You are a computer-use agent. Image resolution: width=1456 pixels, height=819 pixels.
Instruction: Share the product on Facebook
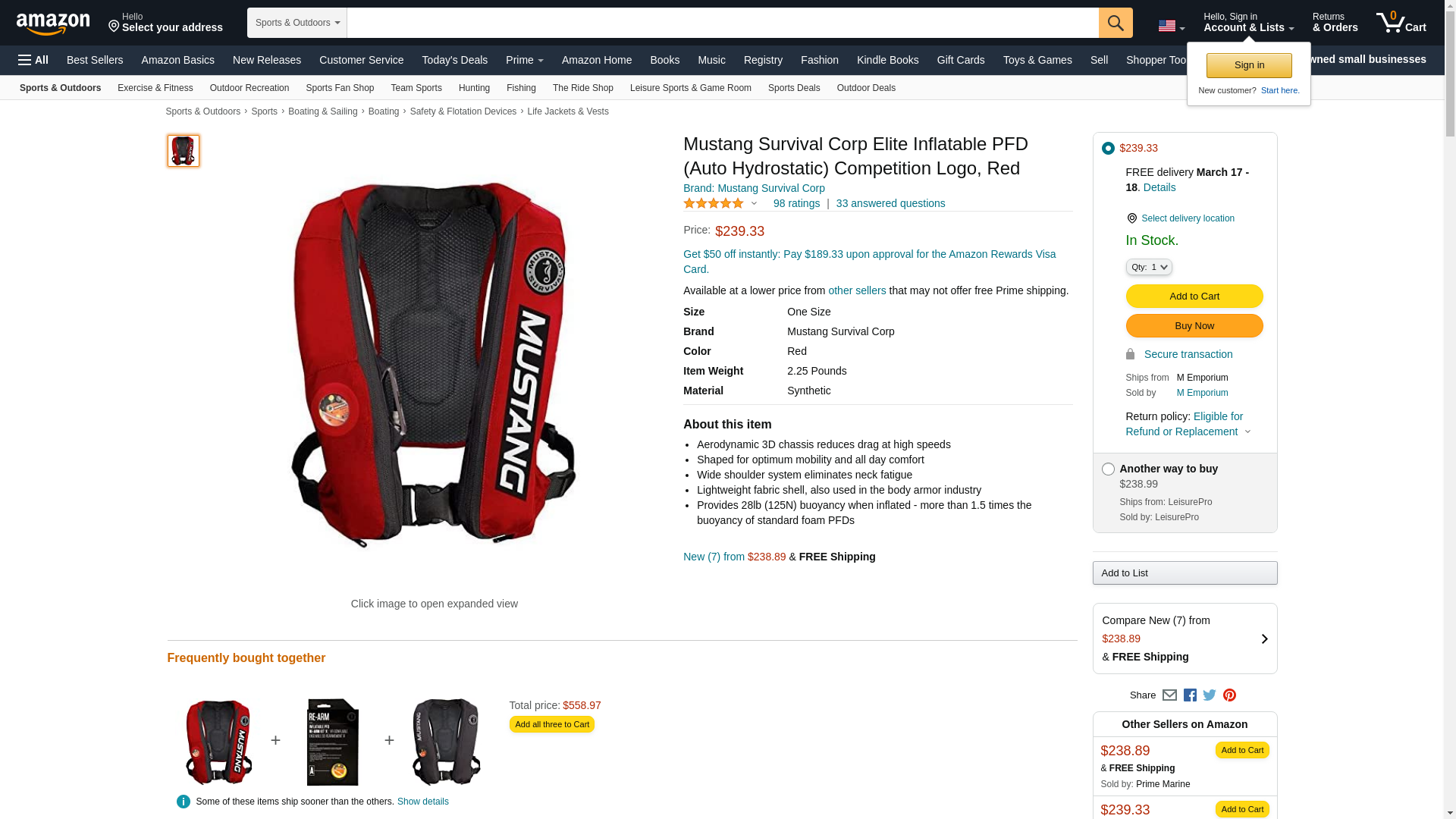1190,695
